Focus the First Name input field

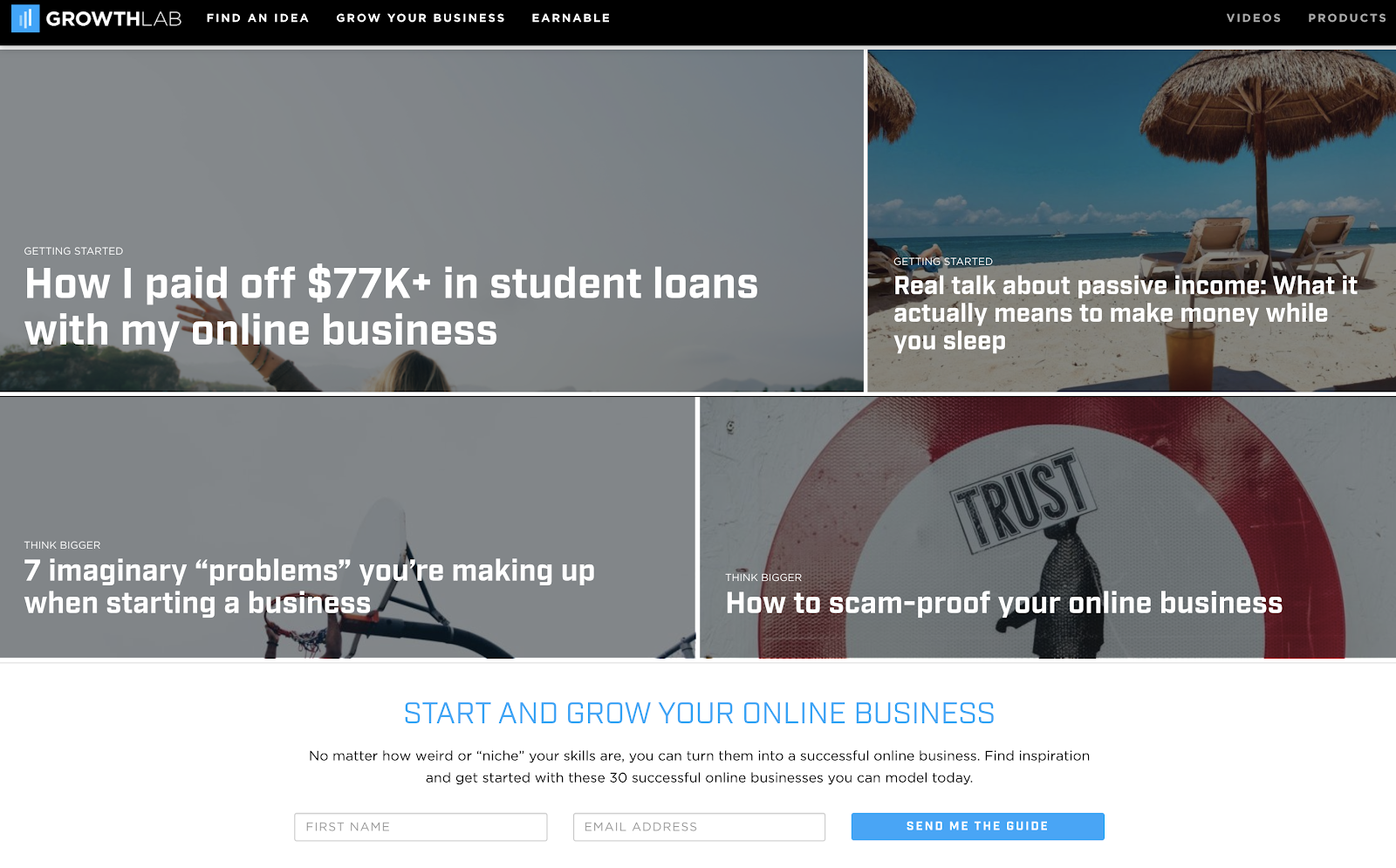point(421,827)
